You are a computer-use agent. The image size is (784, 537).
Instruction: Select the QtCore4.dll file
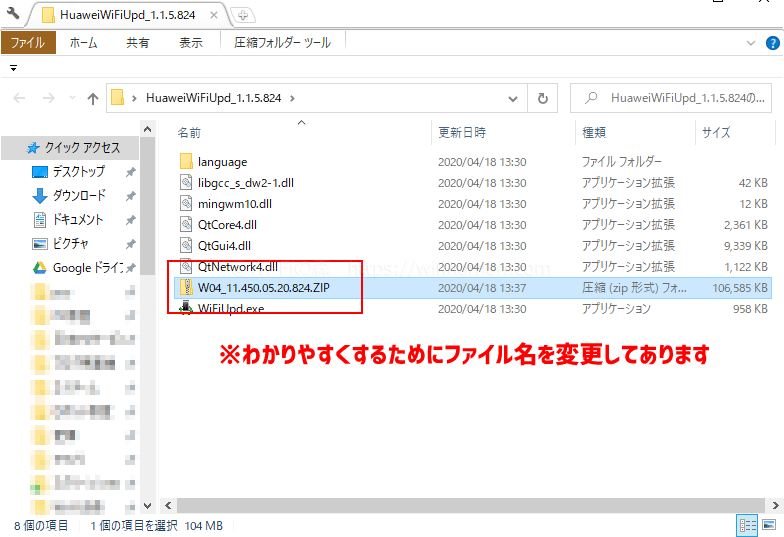pos(228,225)
